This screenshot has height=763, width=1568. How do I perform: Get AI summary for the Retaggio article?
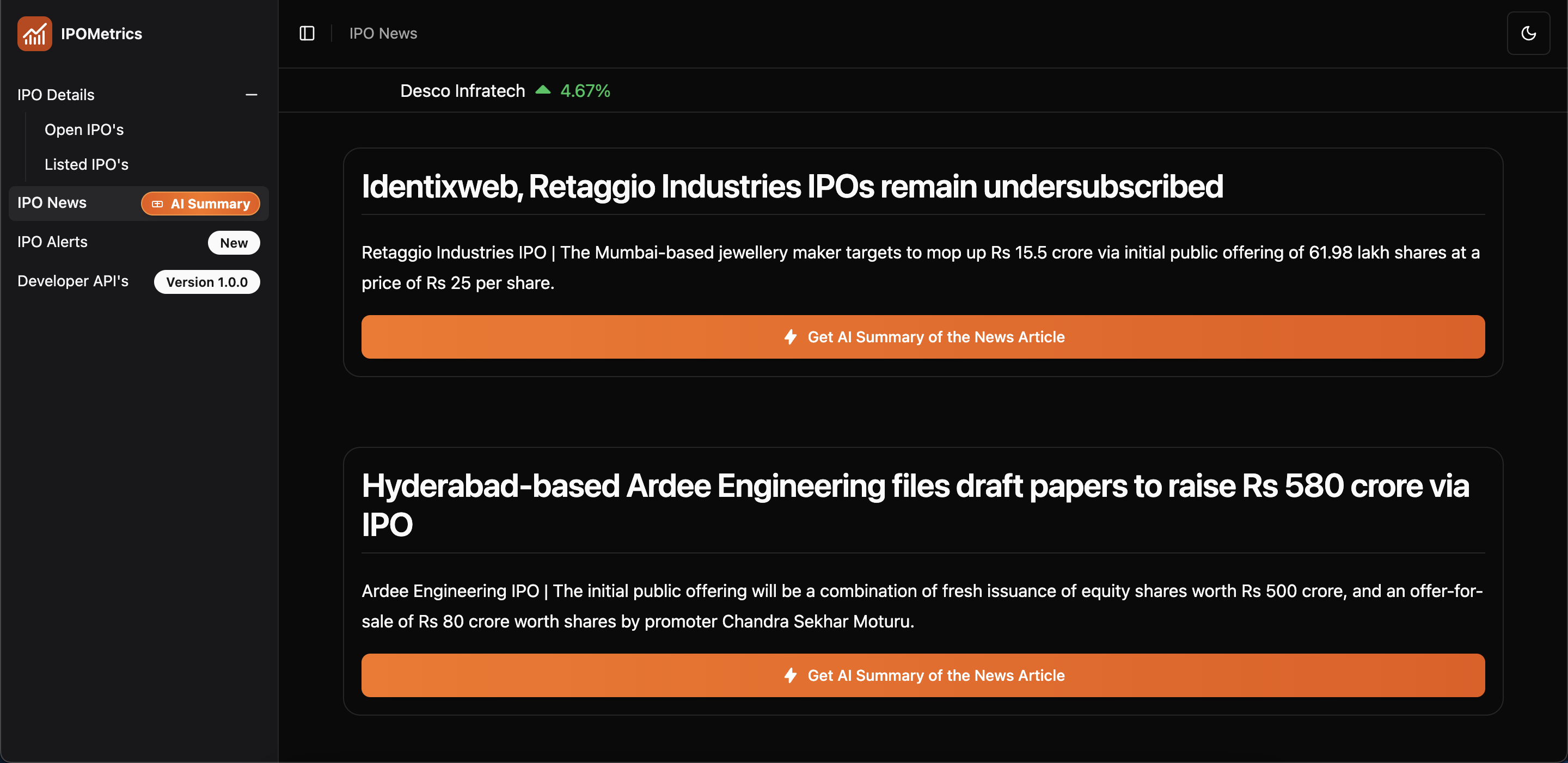(923, 337)
